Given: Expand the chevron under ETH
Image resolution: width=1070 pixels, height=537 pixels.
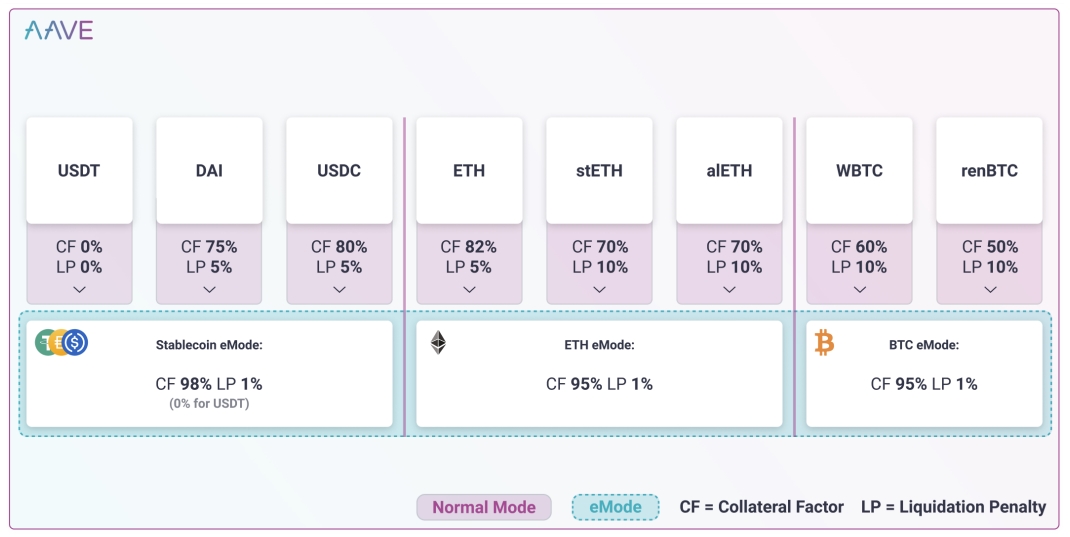Looking at the screenshot, I should [469, 289].
